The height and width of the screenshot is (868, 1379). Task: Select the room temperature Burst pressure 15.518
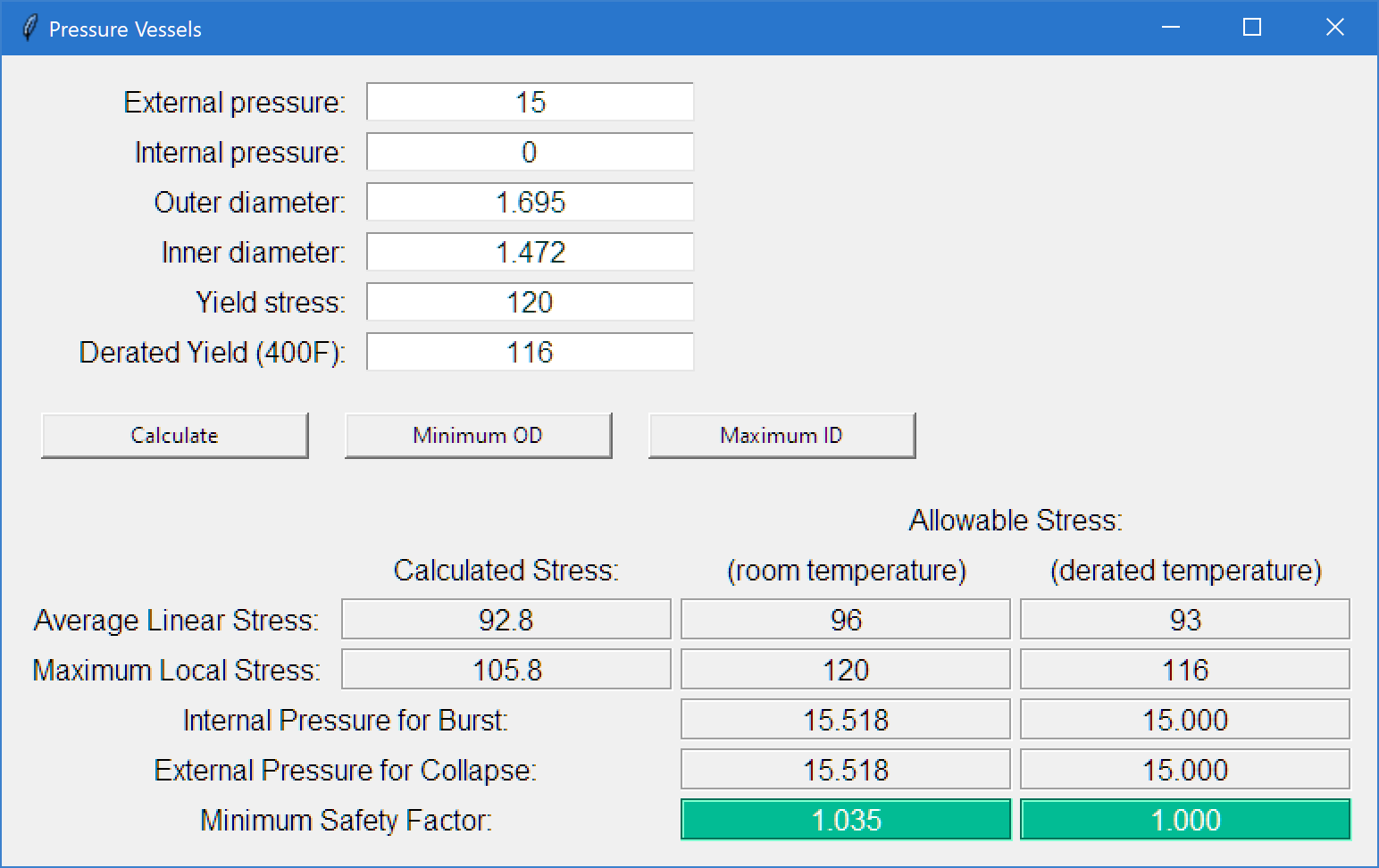pyautogui.click(x=846, y=720)
